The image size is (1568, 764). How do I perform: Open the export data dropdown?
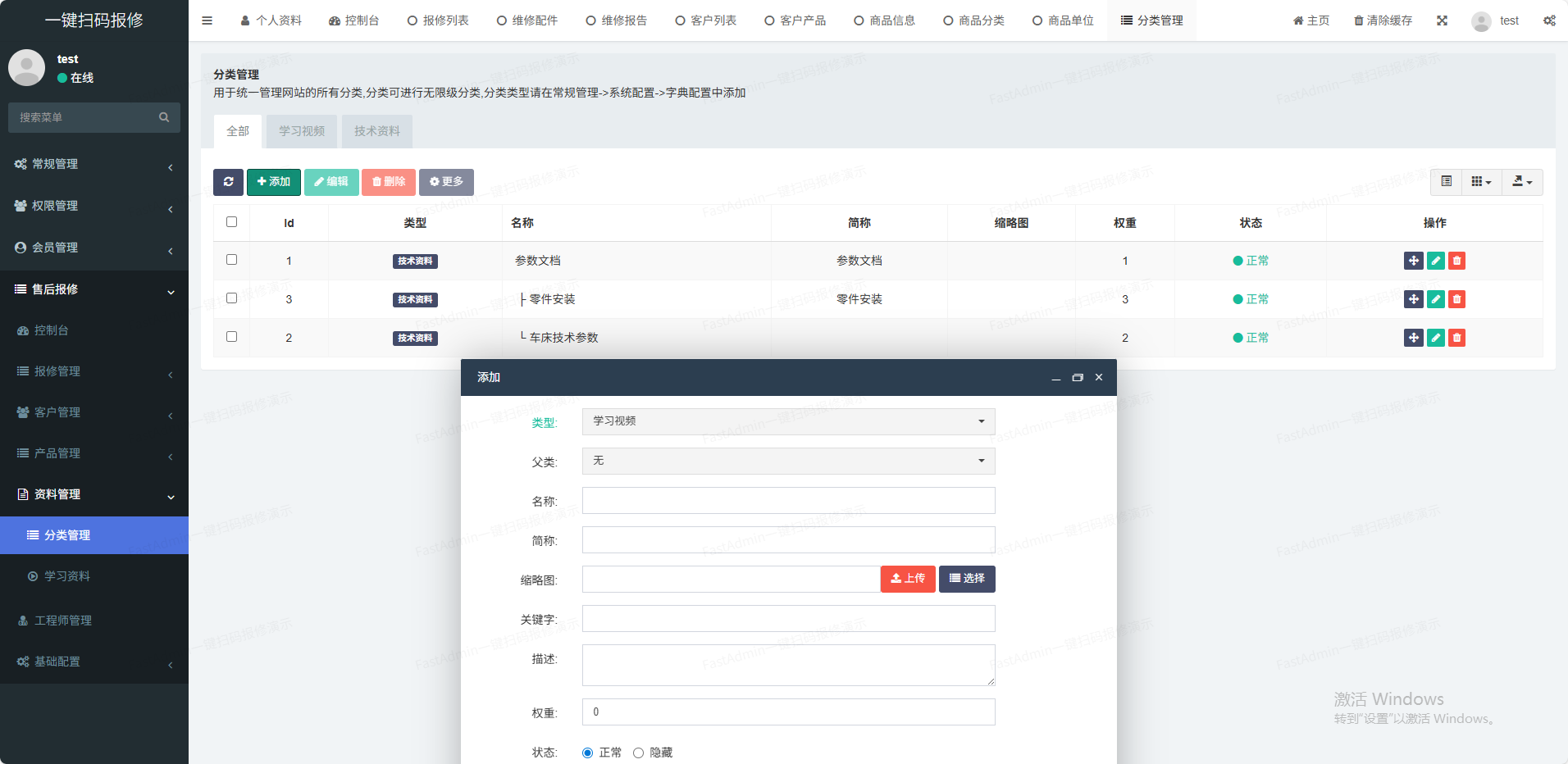(x=1522, y=182)
